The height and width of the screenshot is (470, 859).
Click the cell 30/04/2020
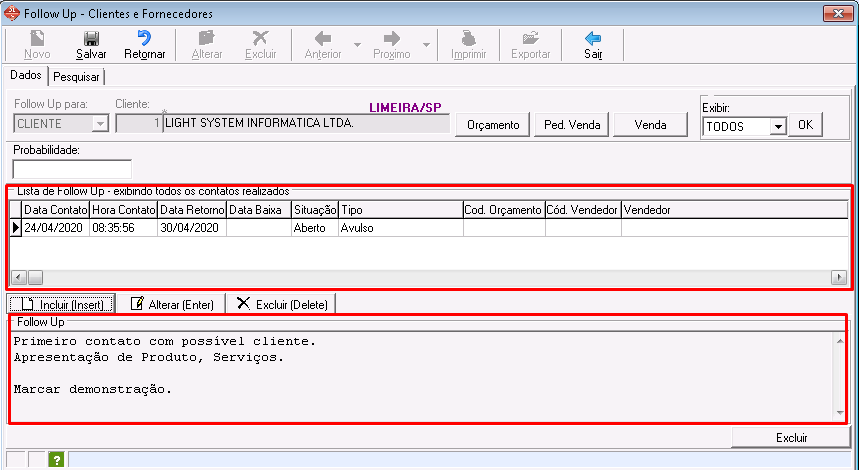coord(192,228)
